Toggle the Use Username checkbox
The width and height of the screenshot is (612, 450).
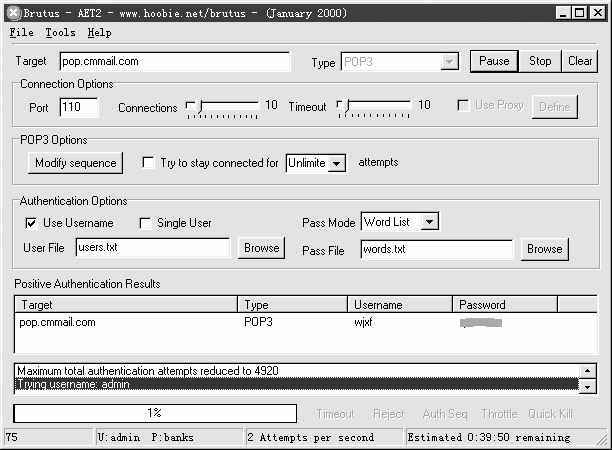31,223
